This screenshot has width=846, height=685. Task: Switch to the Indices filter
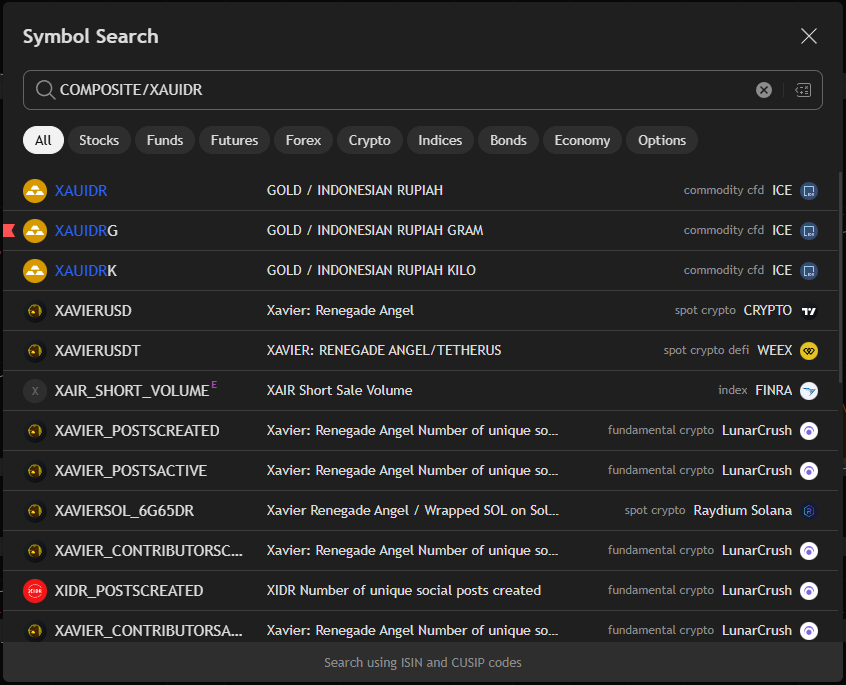tap(440, 140)
